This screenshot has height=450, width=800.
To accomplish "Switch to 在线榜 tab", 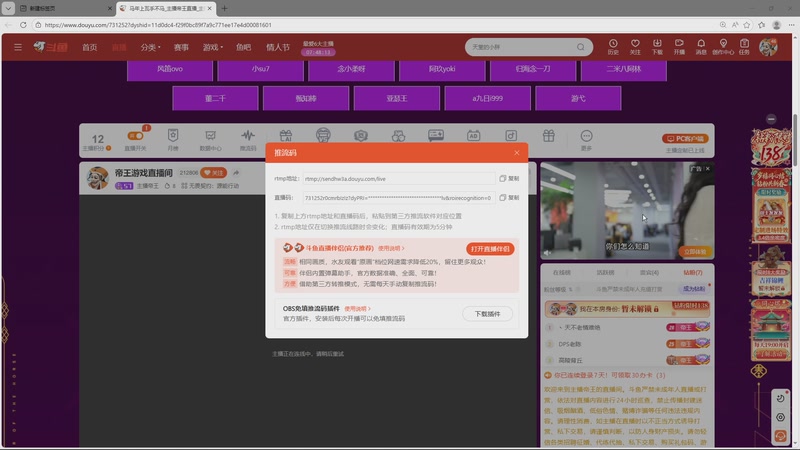I will 562,272.
